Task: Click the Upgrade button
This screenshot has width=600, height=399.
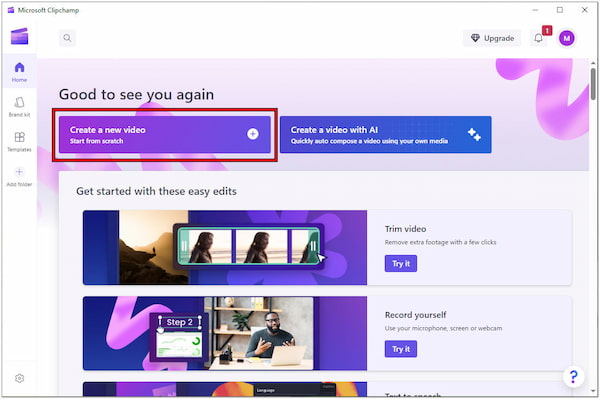Action: 492,38
